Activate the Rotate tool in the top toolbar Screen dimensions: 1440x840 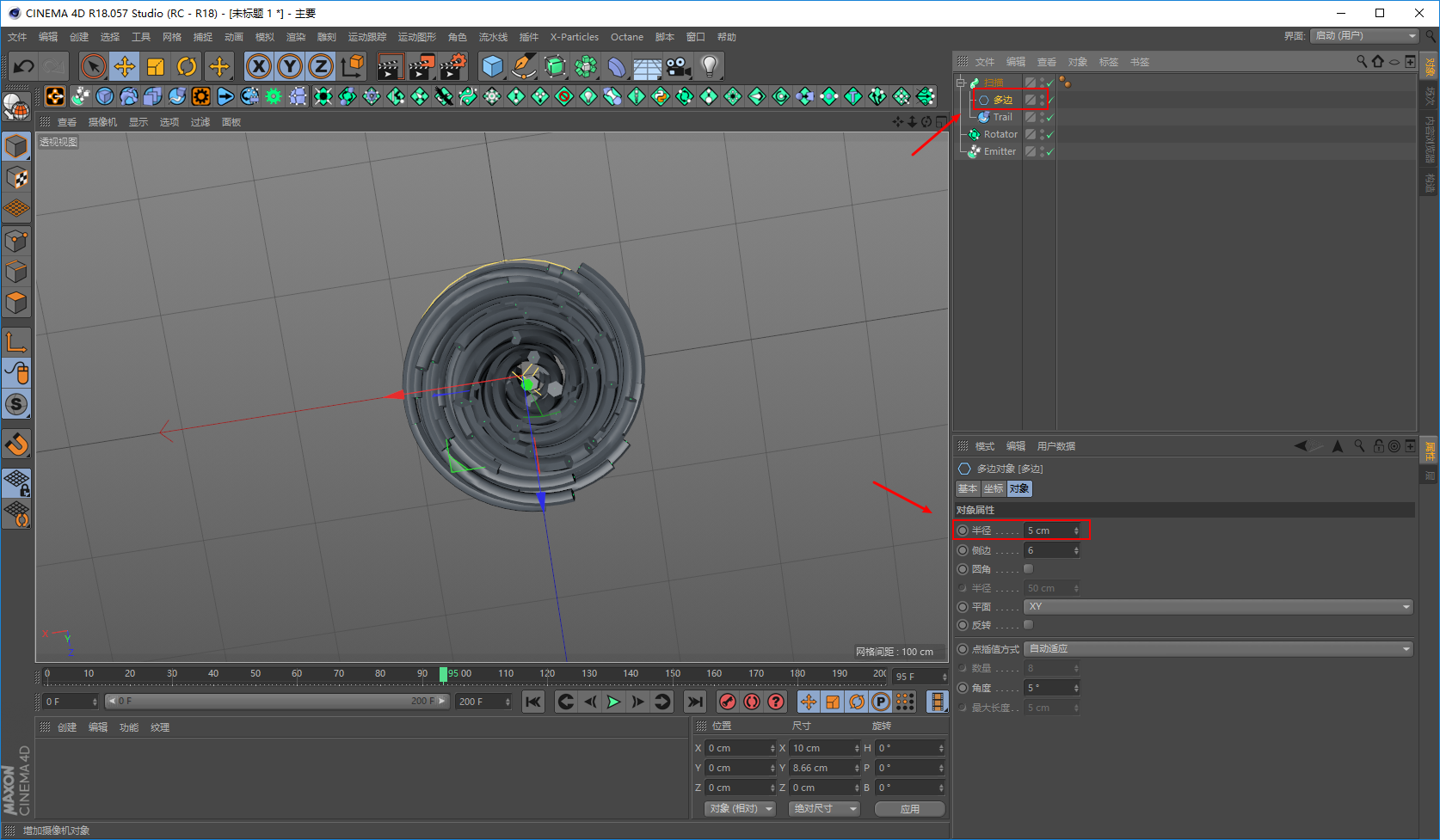[x=187, y=66]
